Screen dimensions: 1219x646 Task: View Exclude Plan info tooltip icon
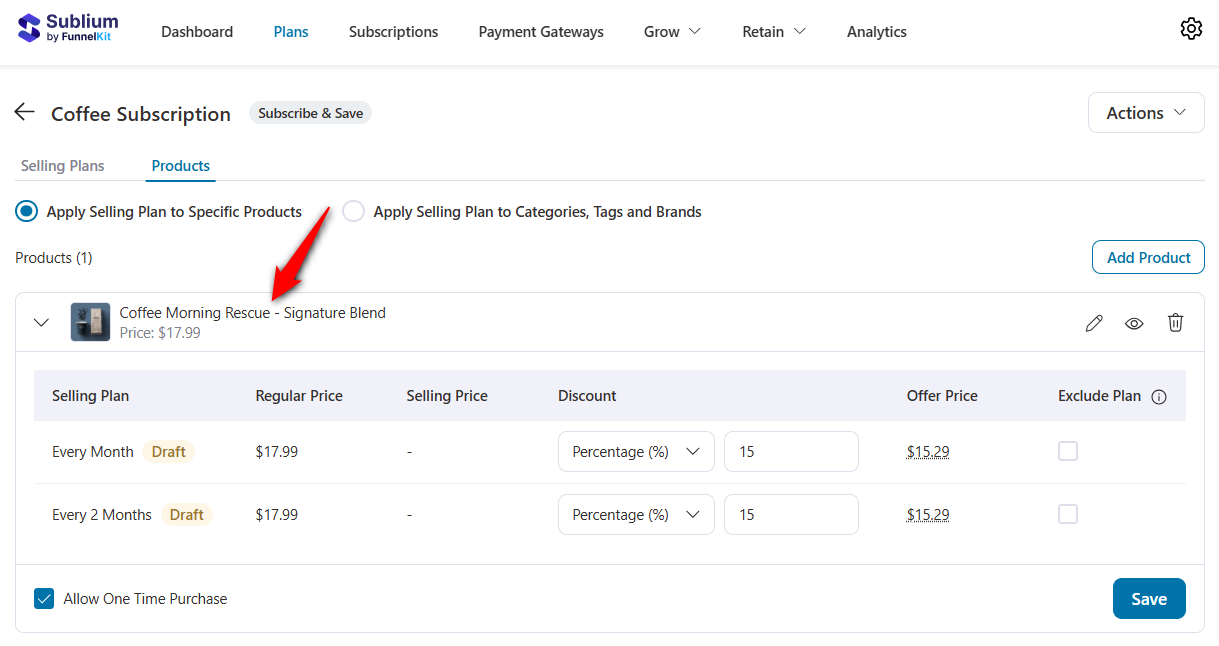[1158, 396]
